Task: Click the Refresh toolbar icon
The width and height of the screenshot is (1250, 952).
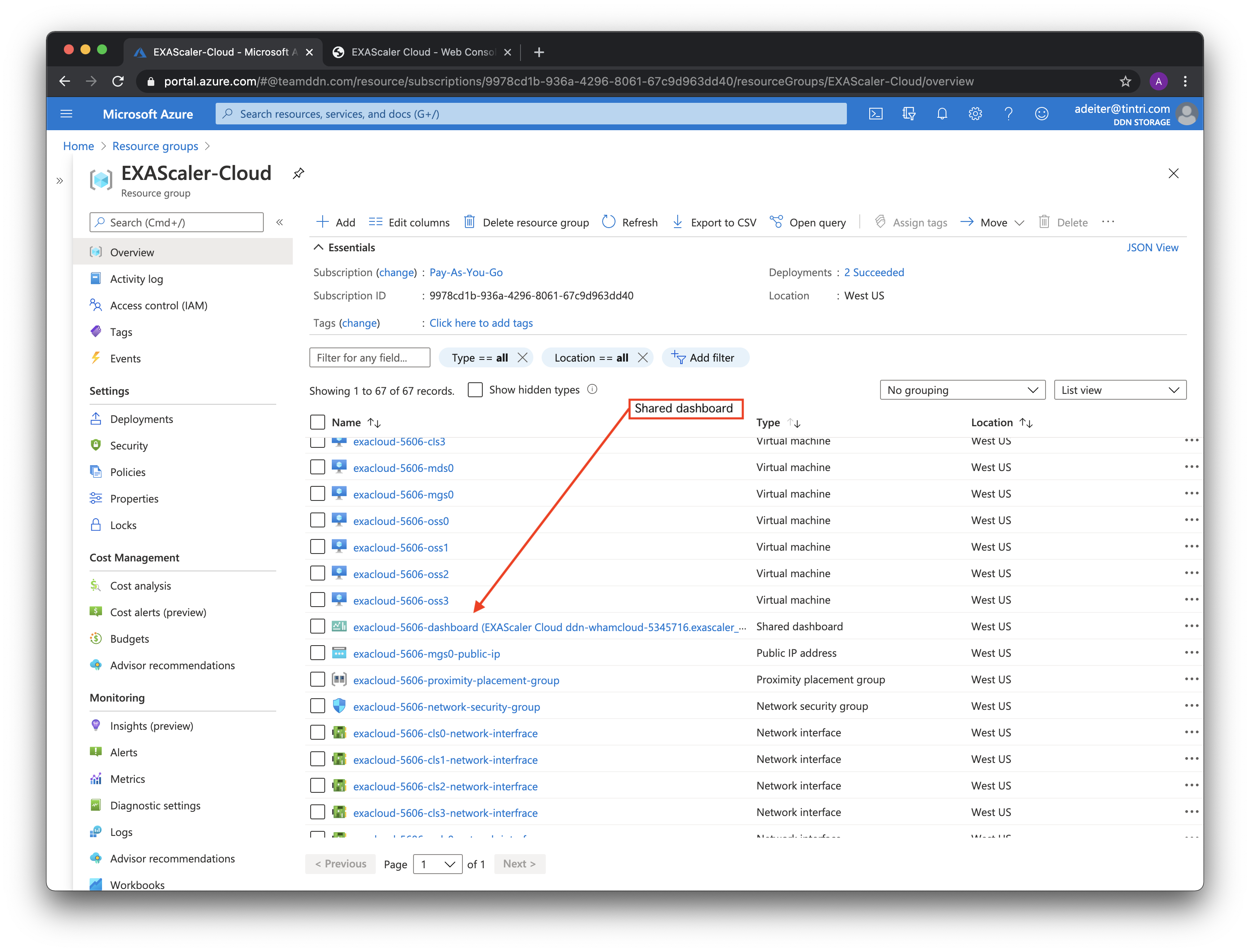Action: pos(609,222)
